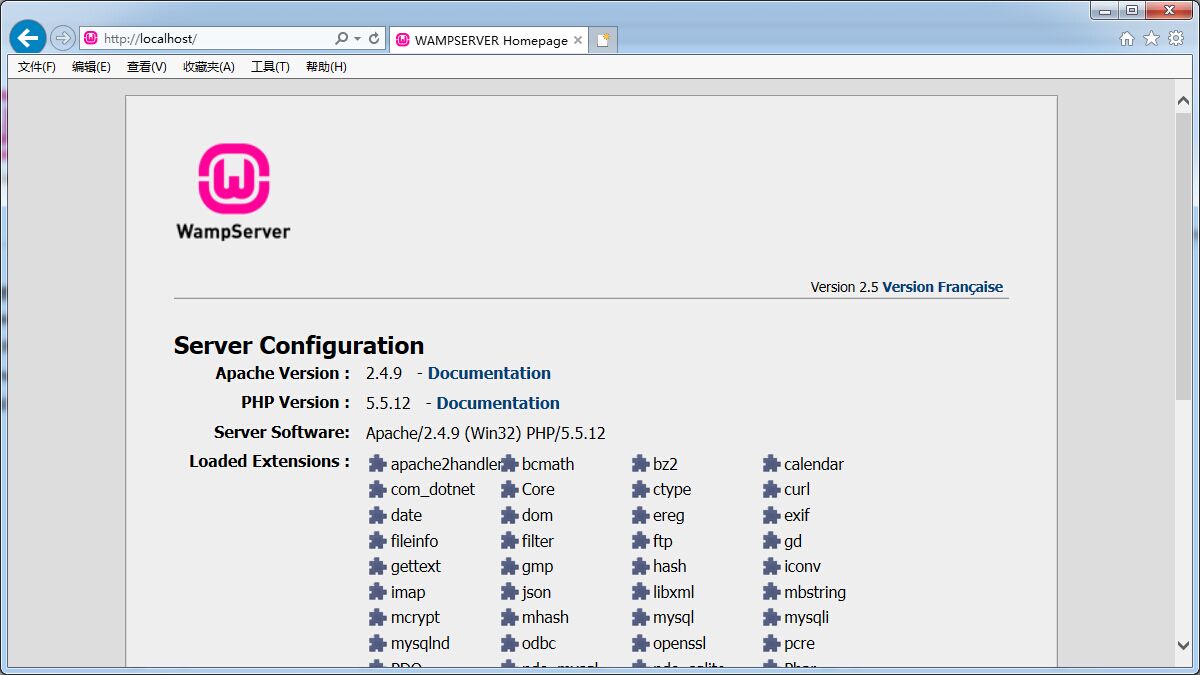Click the date extension puzzle icon
Image resolution: width=1200 pixels, height=675 pixels.
coord(377,516)
